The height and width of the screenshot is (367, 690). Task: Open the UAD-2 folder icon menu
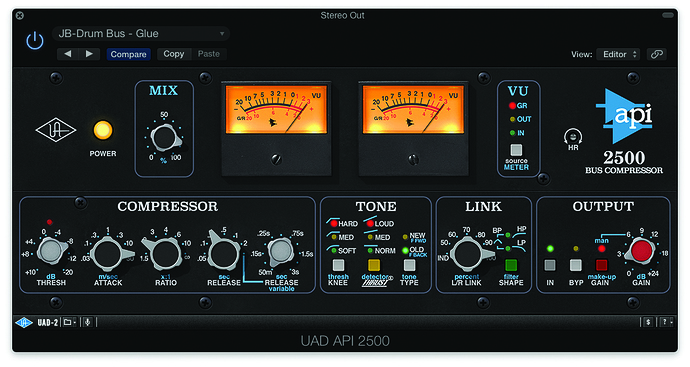69,323
